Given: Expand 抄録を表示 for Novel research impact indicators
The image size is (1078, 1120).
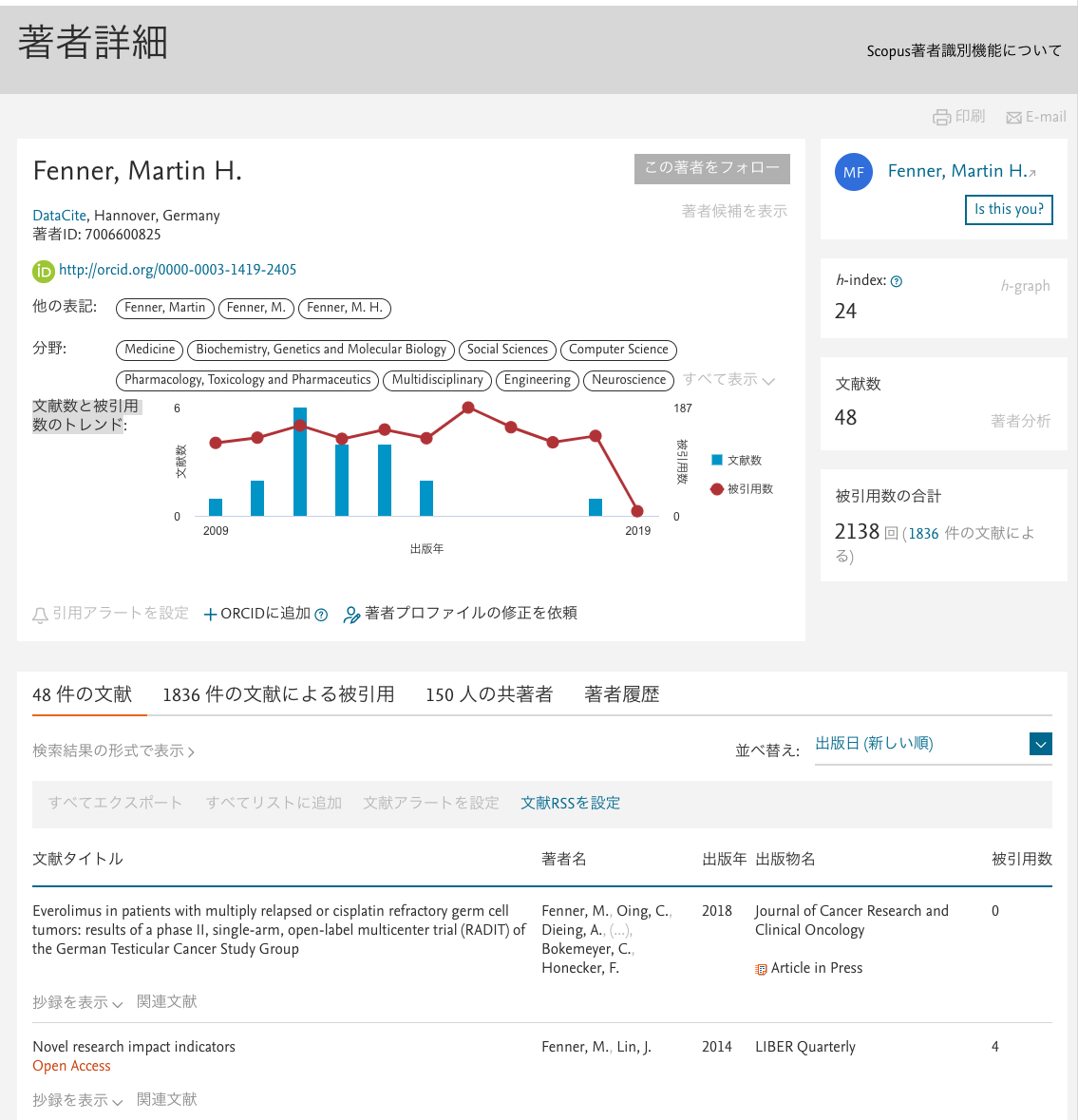Looking at the screenshot, I should coord(77,1100).
